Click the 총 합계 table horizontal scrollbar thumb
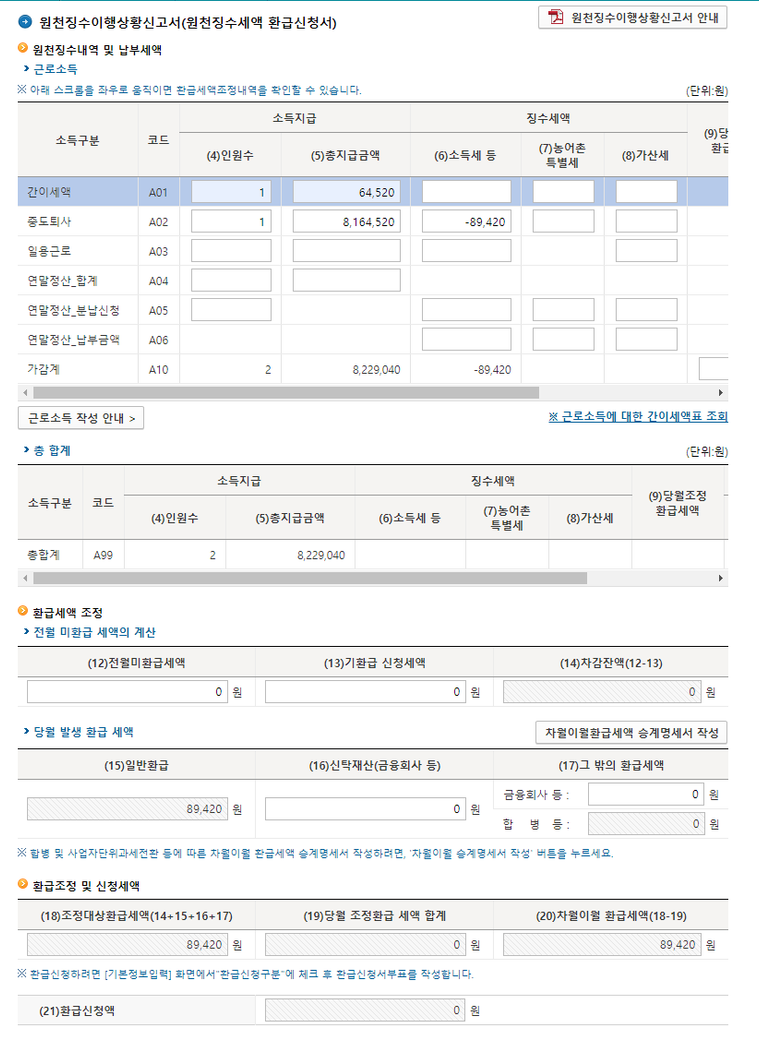 (x=310, y=578)
